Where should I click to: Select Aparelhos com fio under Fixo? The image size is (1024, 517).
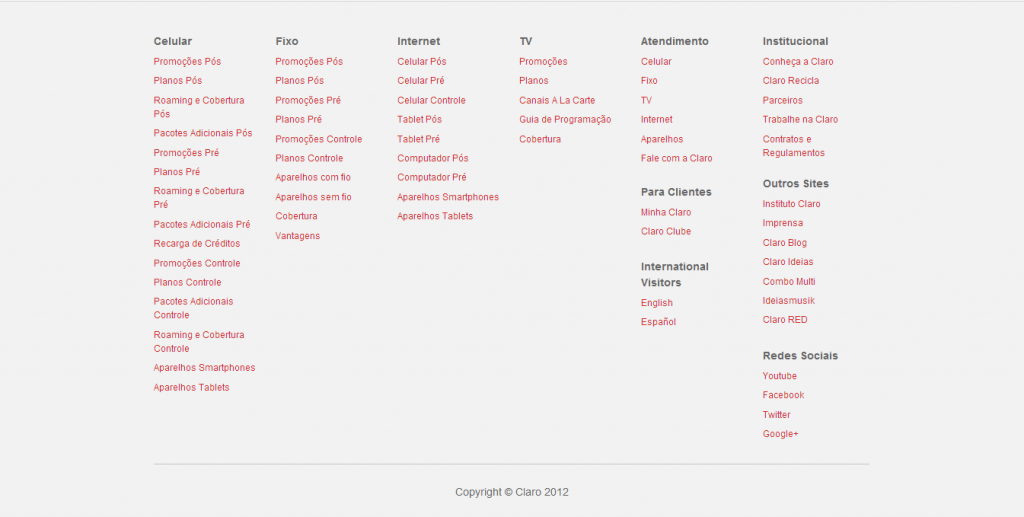point(313,177)
